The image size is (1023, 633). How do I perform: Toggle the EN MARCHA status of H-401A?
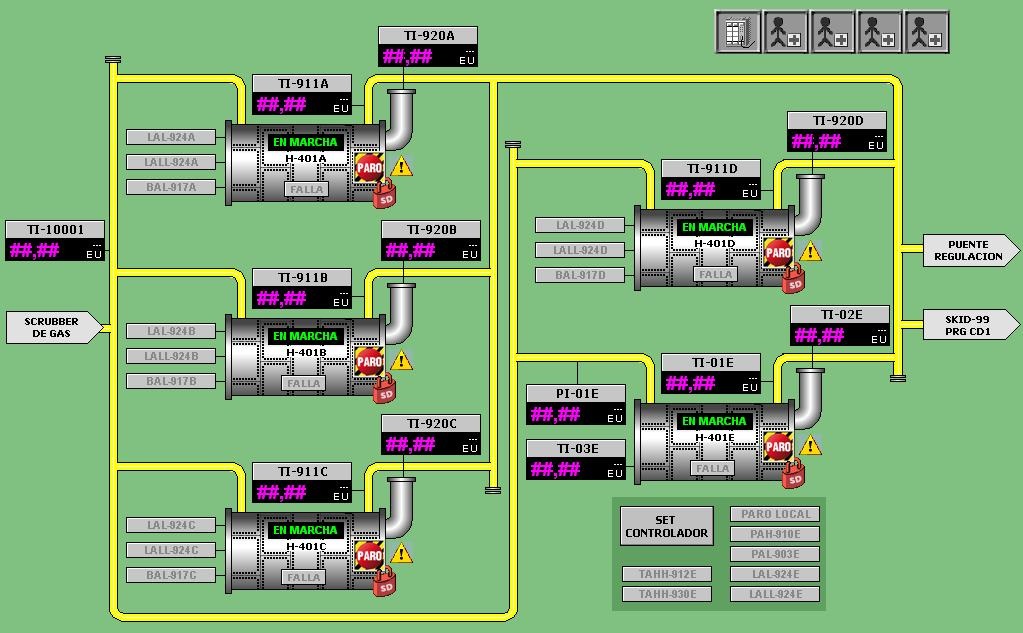coord(305,142)
